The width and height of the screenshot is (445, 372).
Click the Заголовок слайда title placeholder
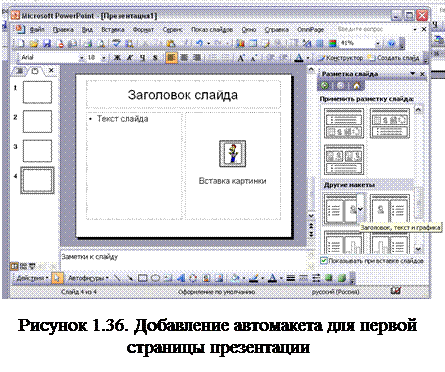coord(183,95)
